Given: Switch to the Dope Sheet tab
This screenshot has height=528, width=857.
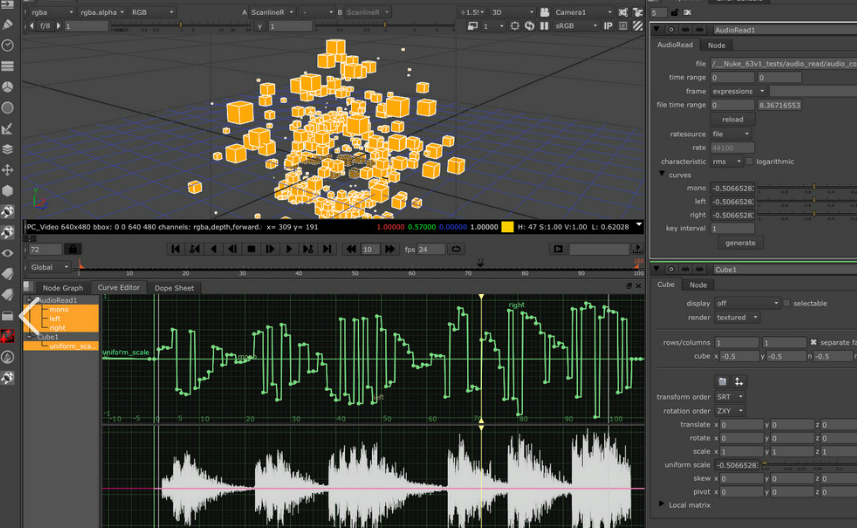Looking at the screenshot, I should 174,288.
